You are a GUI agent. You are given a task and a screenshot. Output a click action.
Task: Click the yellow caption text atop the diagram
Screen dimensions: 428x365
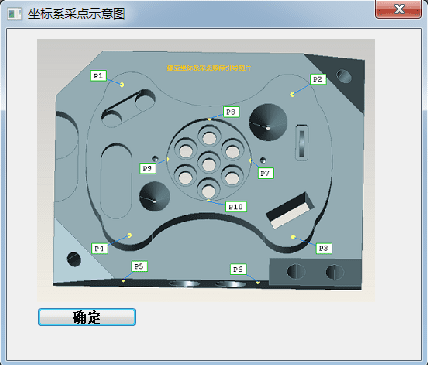[x=209, y=68]
